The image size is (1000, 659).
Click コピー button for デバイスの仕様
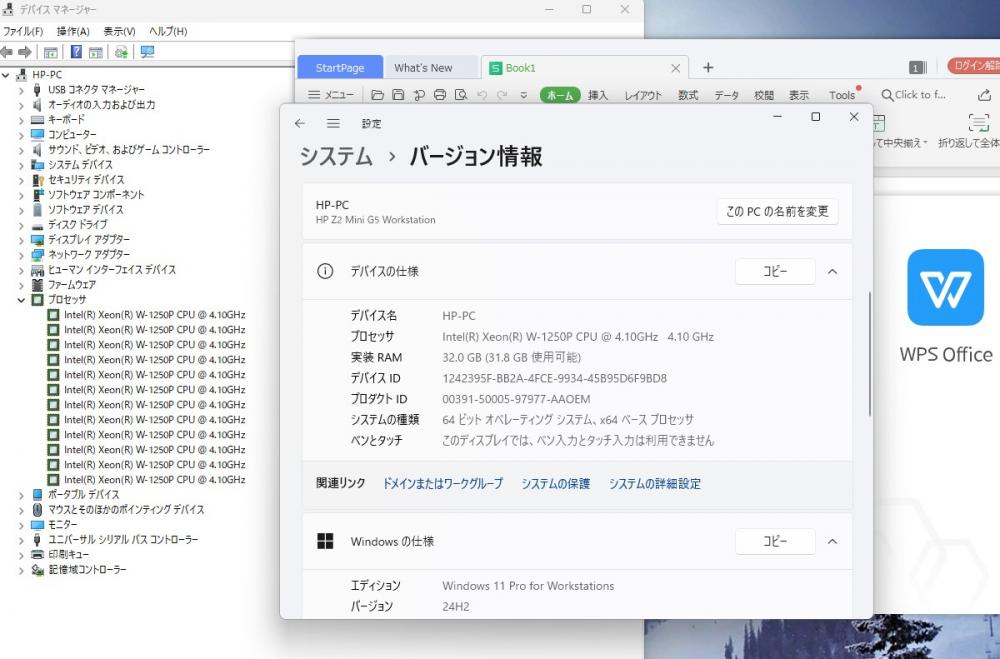click(x=775, y=271)
